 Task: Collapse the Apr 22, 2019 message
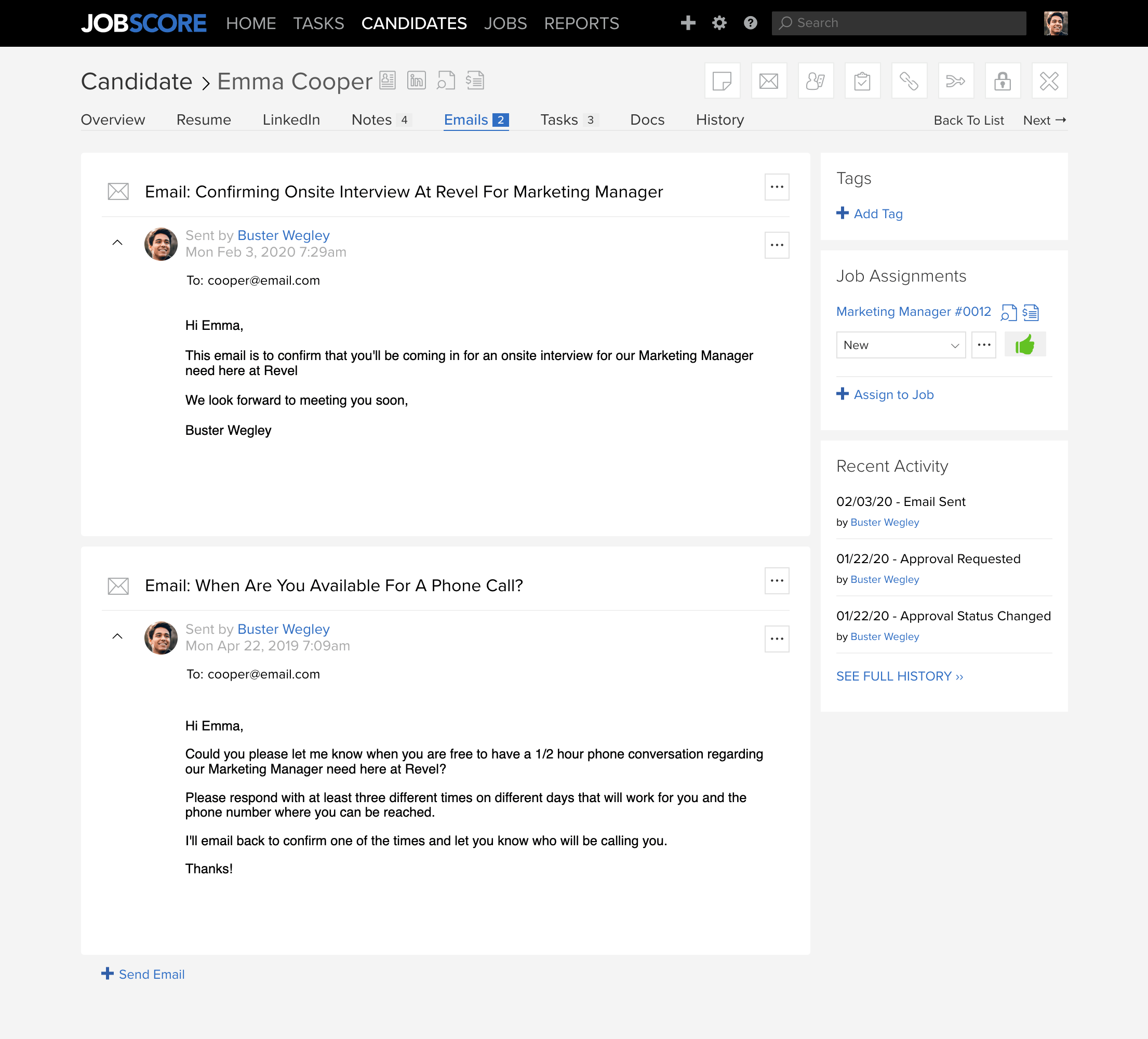(117, 636)
